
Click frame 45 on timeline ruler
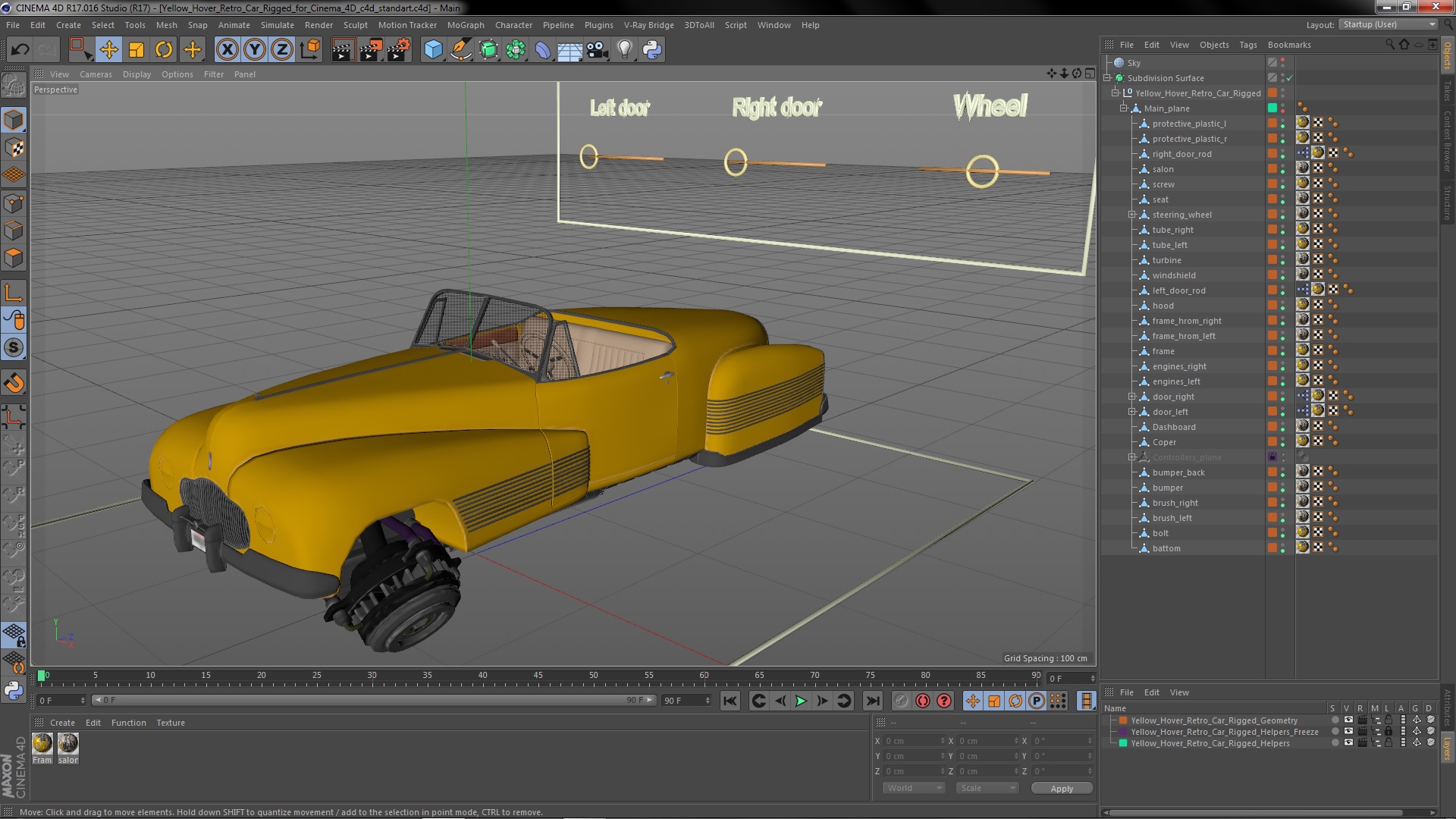pyautogui.click(x=538, y=676)
